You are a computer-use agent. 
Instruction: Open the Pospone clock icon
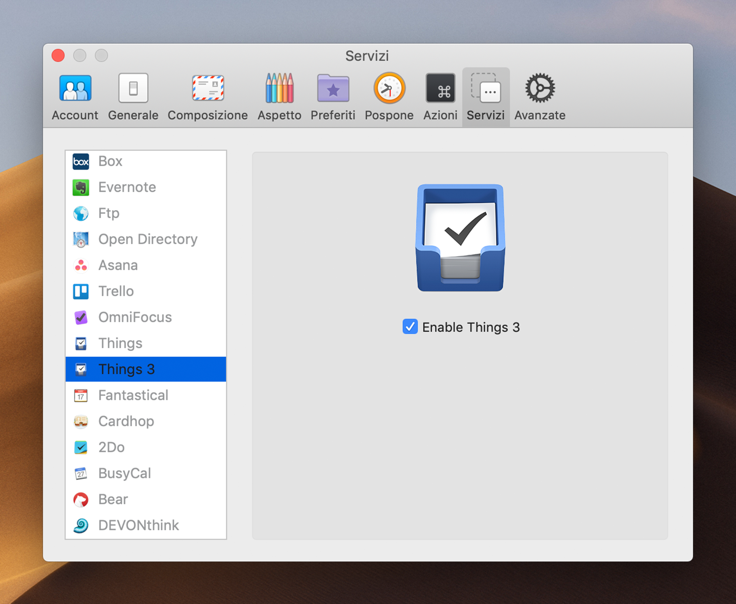click(x=389, y=88)
